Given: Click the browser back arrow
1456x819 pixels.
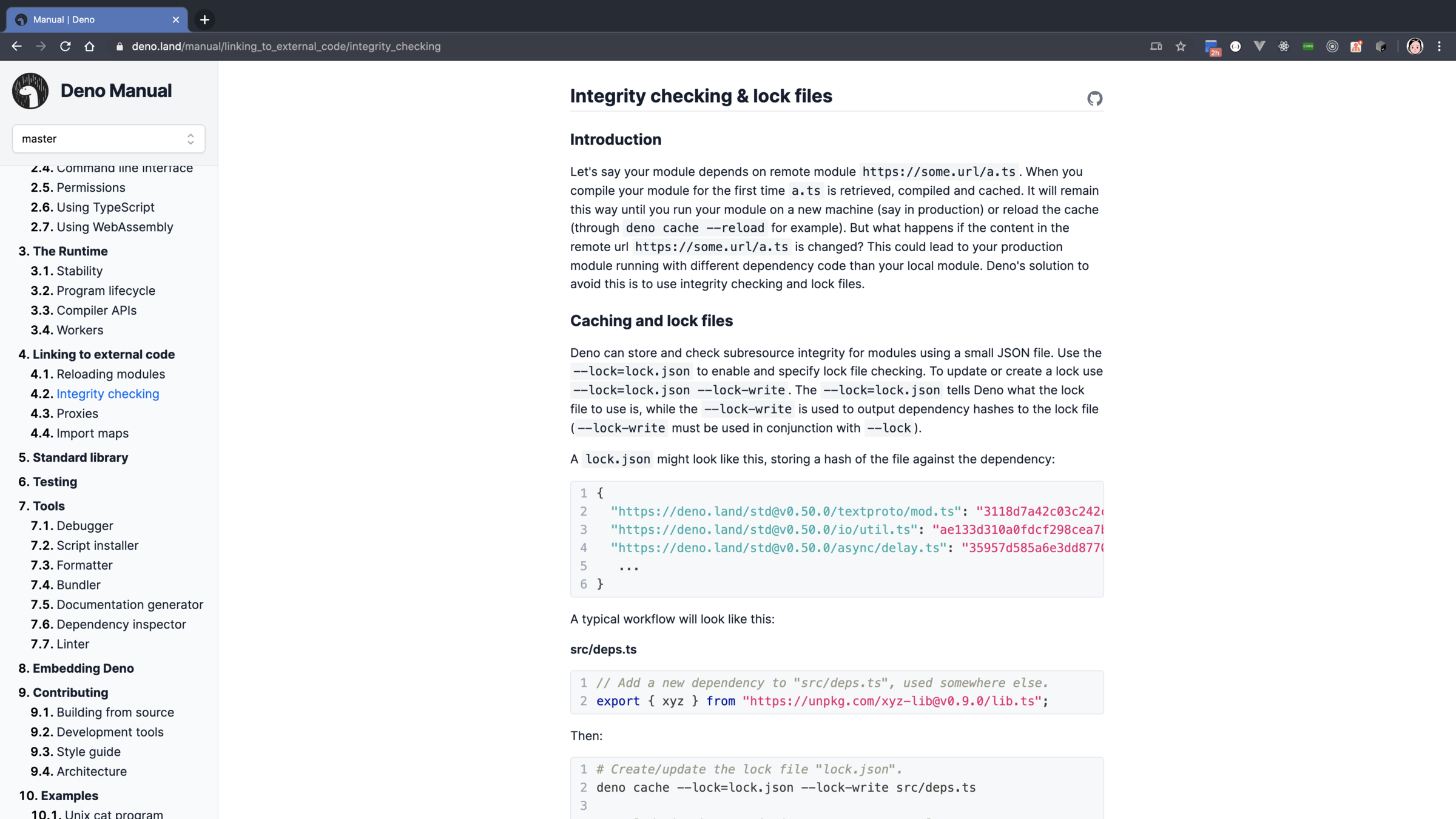Looking at the screenshot, I should (16, 47).
